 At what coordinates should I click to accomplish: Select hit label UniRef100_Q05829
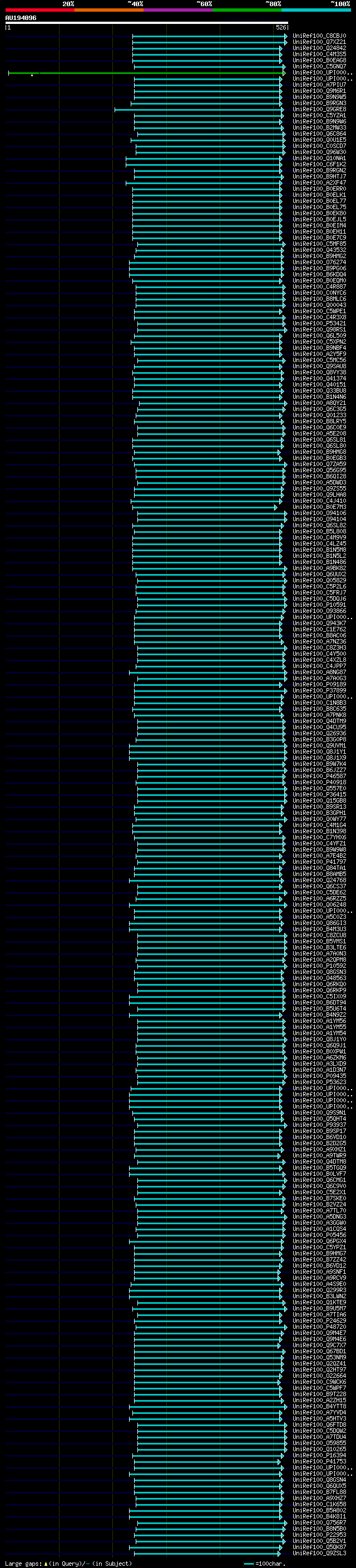pos(319,580)
